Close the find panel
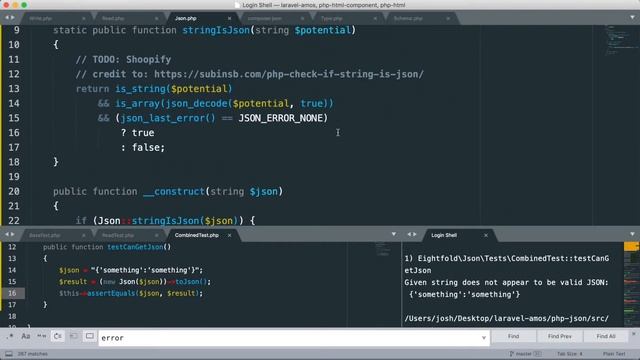This screenshot has width=640, height=360. click(x=634, y=334)
